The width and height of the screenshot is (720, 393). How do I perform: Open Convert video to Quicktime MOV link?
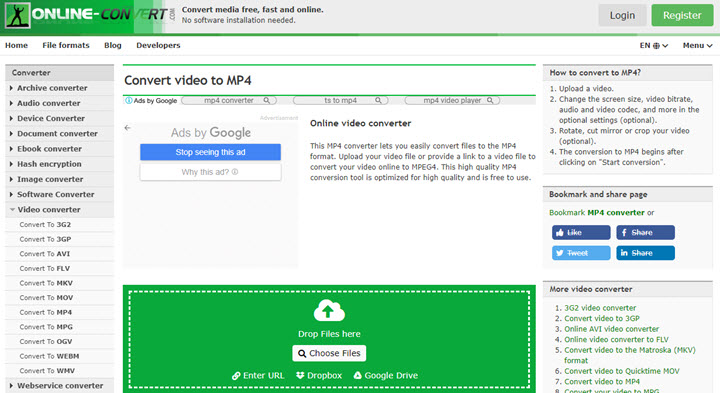622,371
